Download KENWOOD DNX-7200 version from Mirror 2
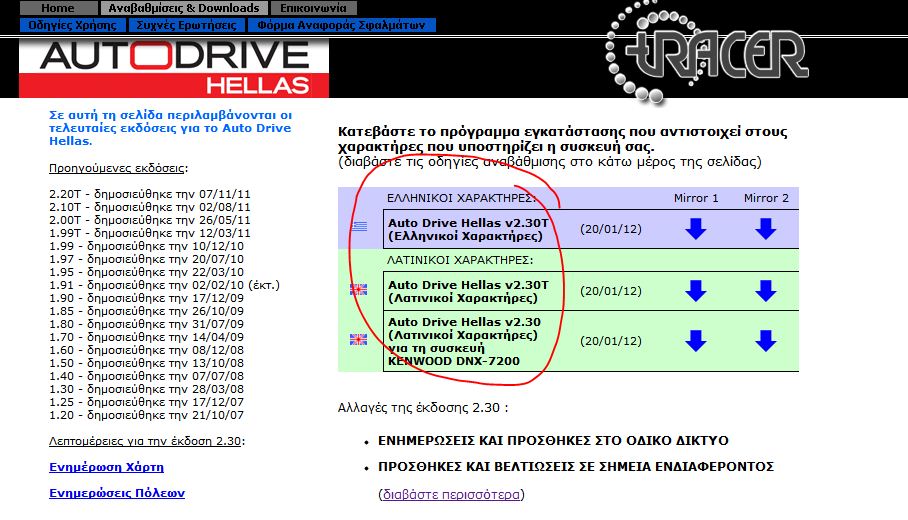The height and width of the screenshot is (520, 908). pyautogui.click(x=766, y=341)
